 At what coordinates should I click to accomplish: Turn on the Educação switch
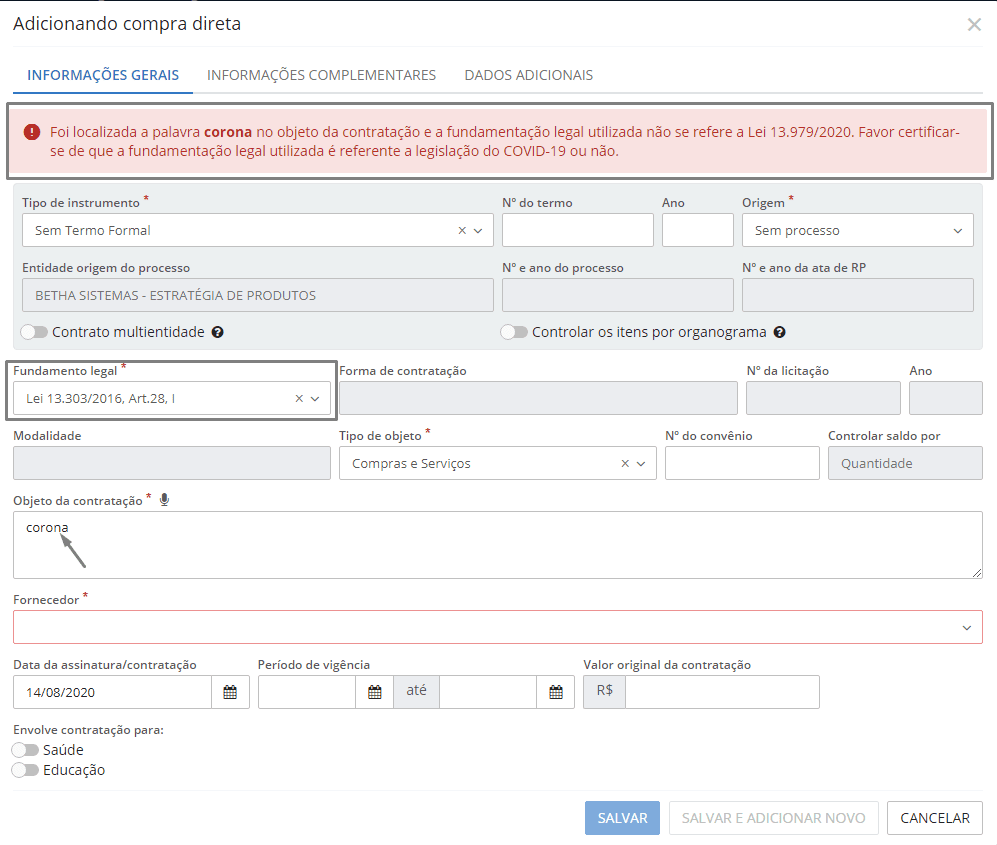pyautogui.click(x=25, y=770)
